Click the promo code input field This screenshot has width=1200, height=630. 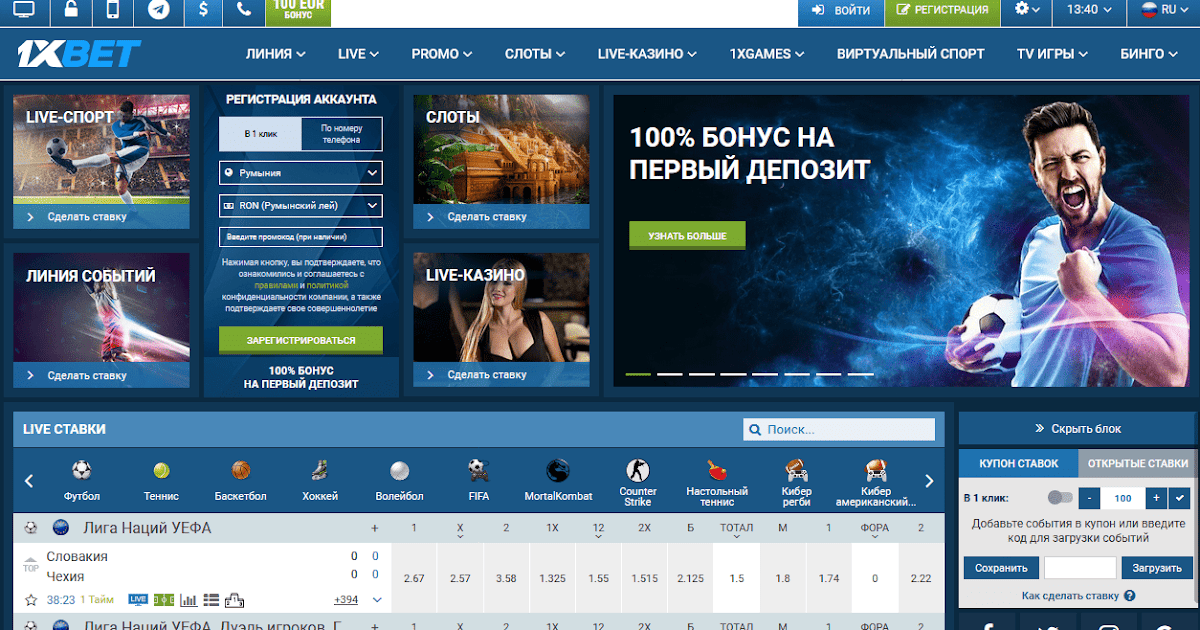(301, 237)
